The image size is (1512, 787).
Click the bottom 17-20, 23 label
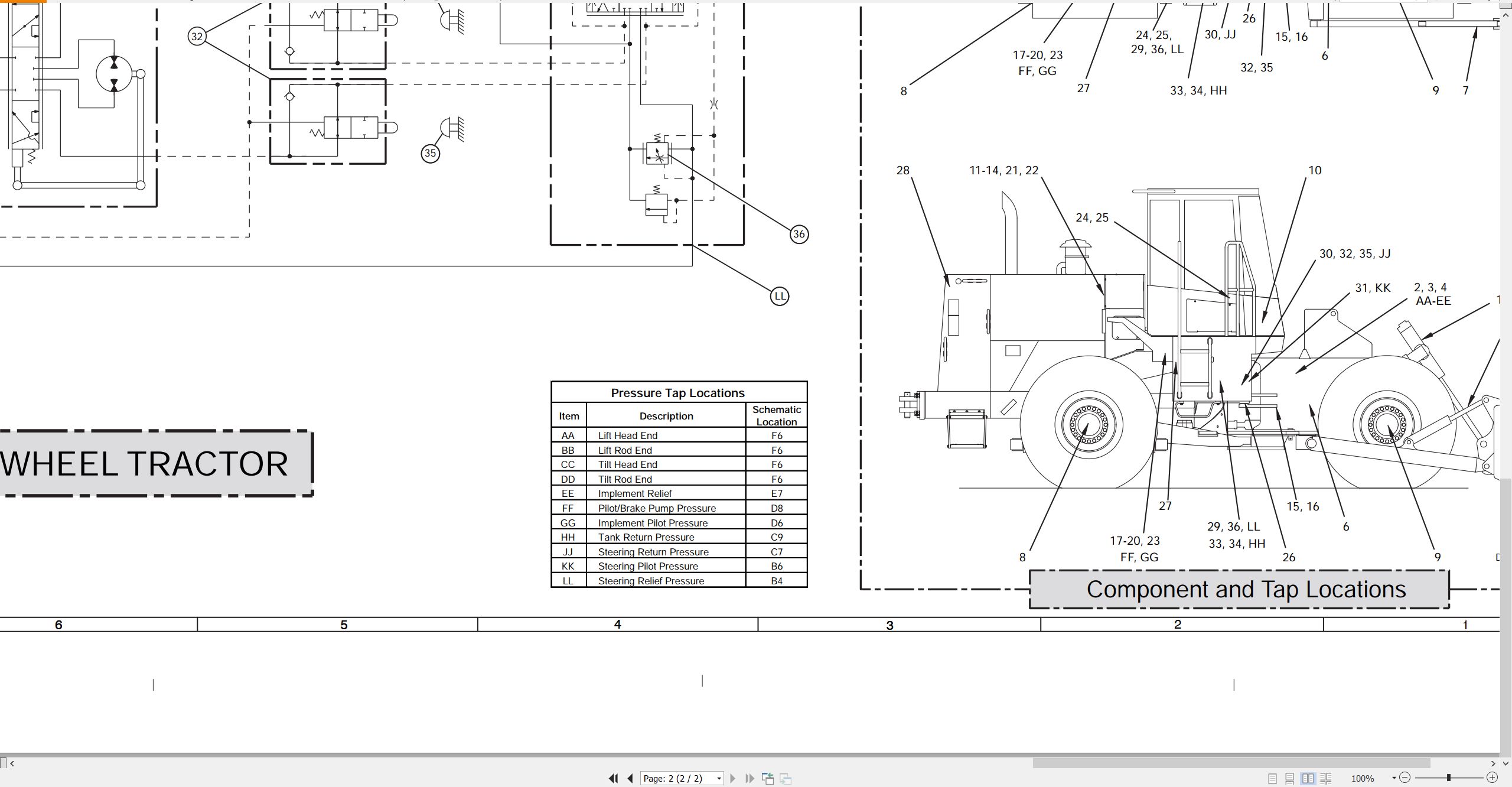1135,541
